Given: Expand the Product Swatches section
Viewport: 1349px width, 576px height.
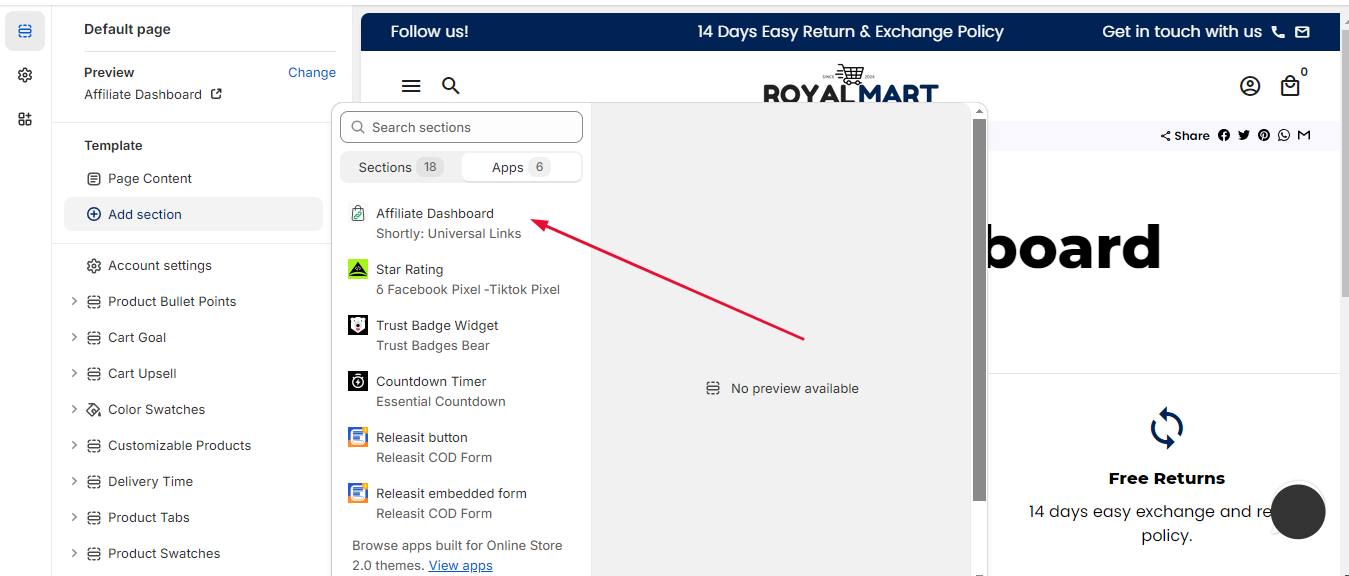Looking at the screenshot, I should point(74,553).
